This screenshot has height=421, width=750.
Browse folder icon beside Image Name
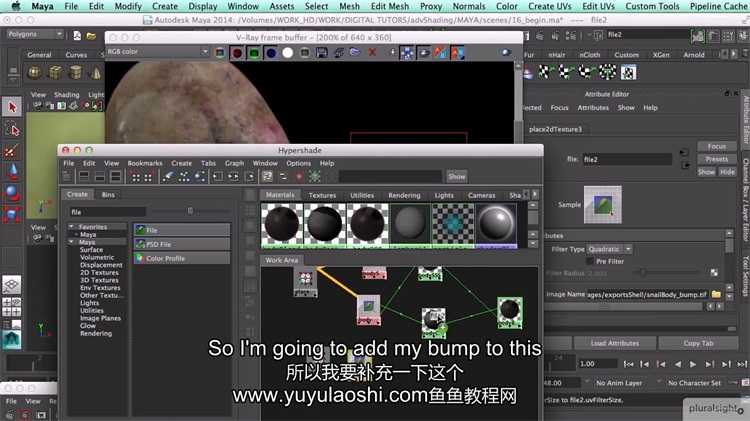coord(716,294)
